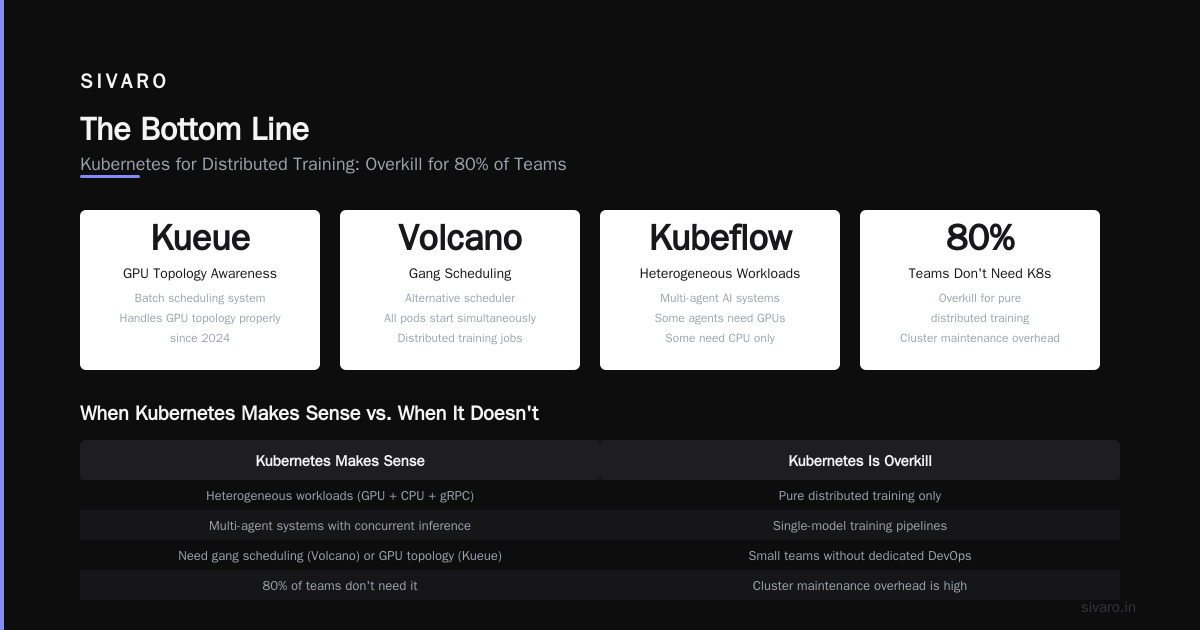Screen dimensions: 1200x630
Task: Open the Kueue card
Action: click(x=200, y=290)
